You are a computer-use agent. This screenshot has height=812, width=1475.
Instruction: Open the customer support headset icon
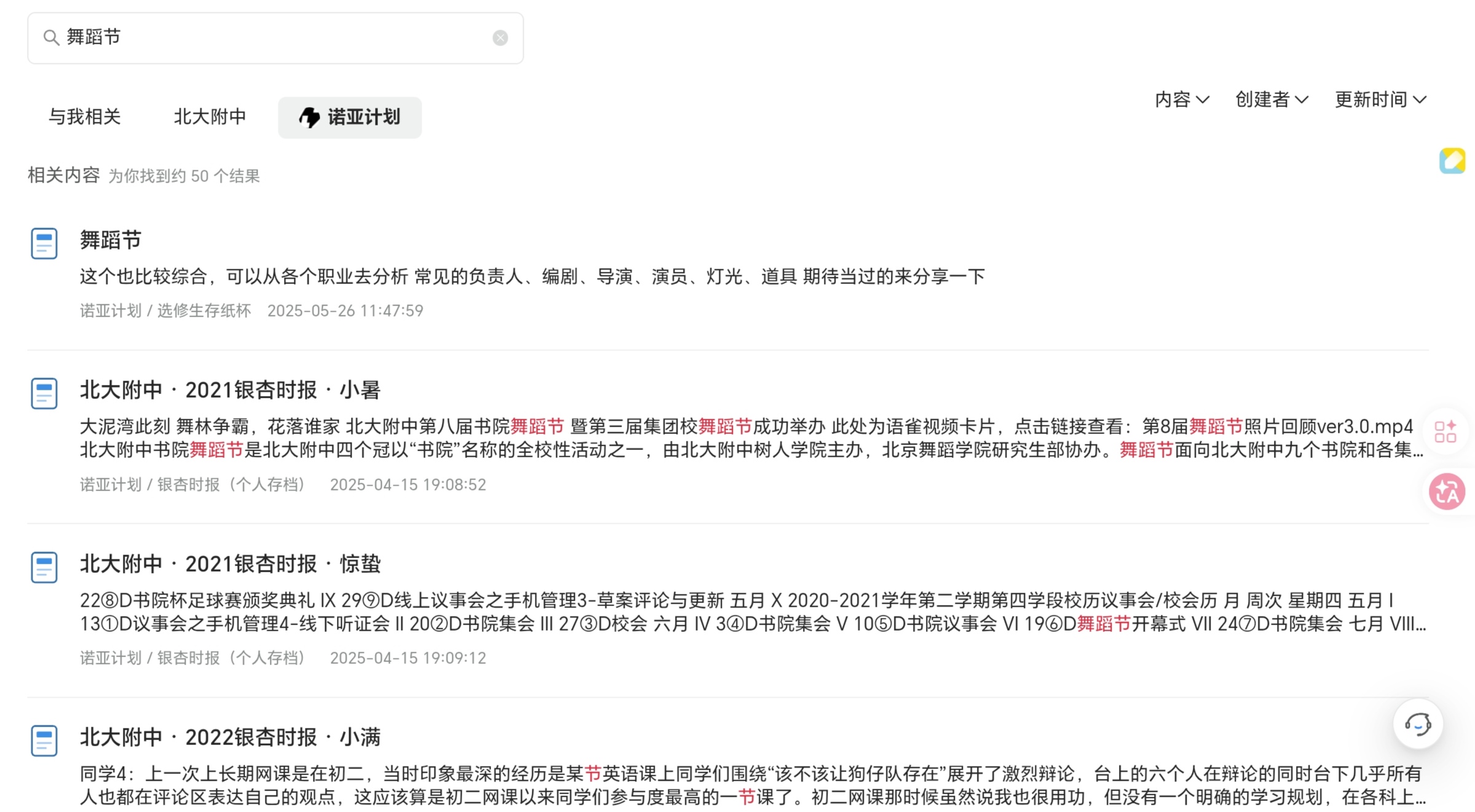pos(1417,723)
